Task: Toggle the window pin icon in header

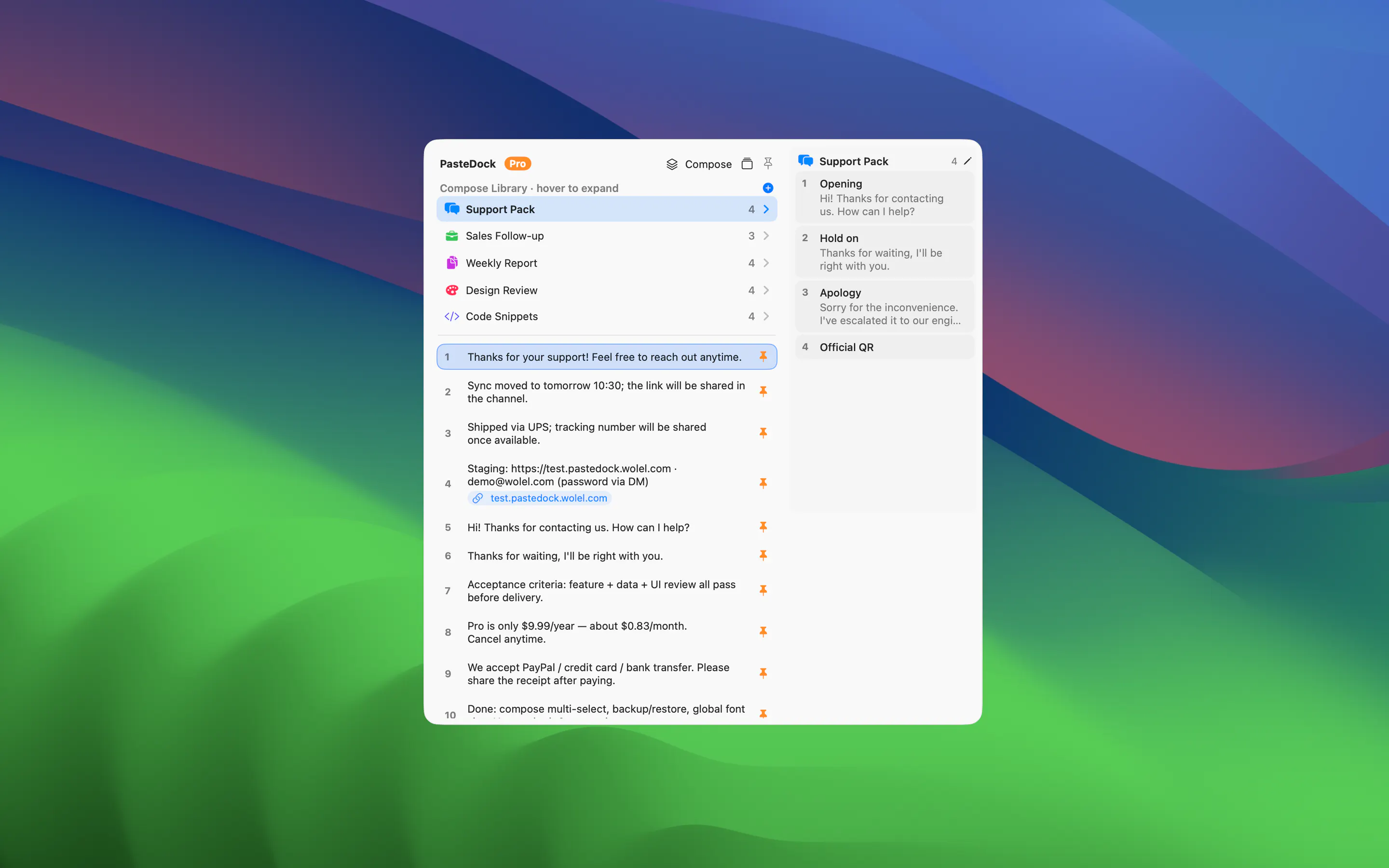Action: pyautogui.click(x=768, y=163)
